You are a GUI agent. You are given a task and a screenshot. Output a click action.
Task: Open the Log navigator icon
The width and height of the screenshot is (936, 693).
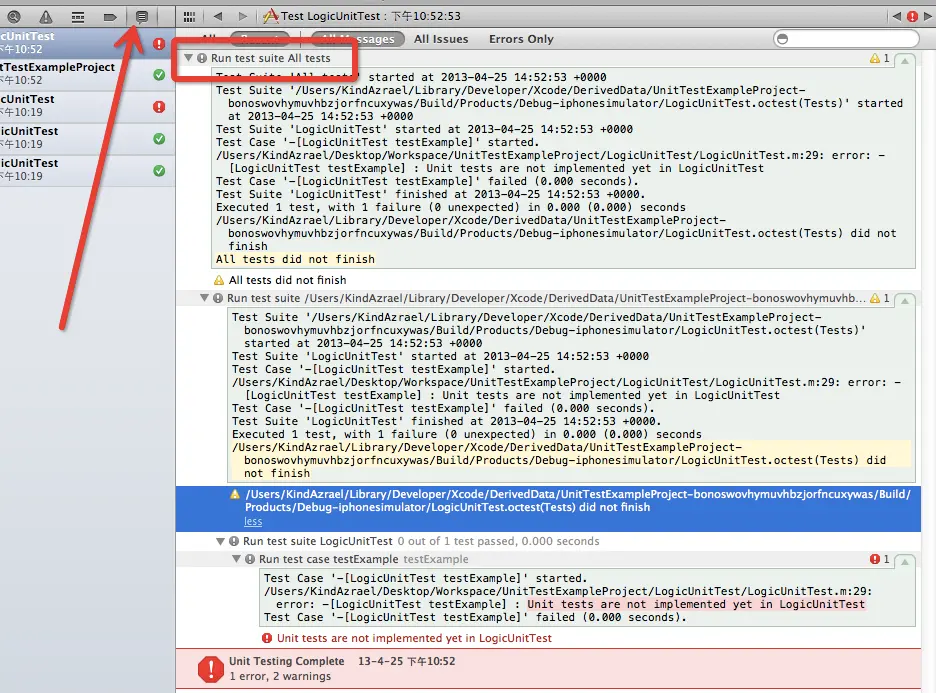click(141, 17)
